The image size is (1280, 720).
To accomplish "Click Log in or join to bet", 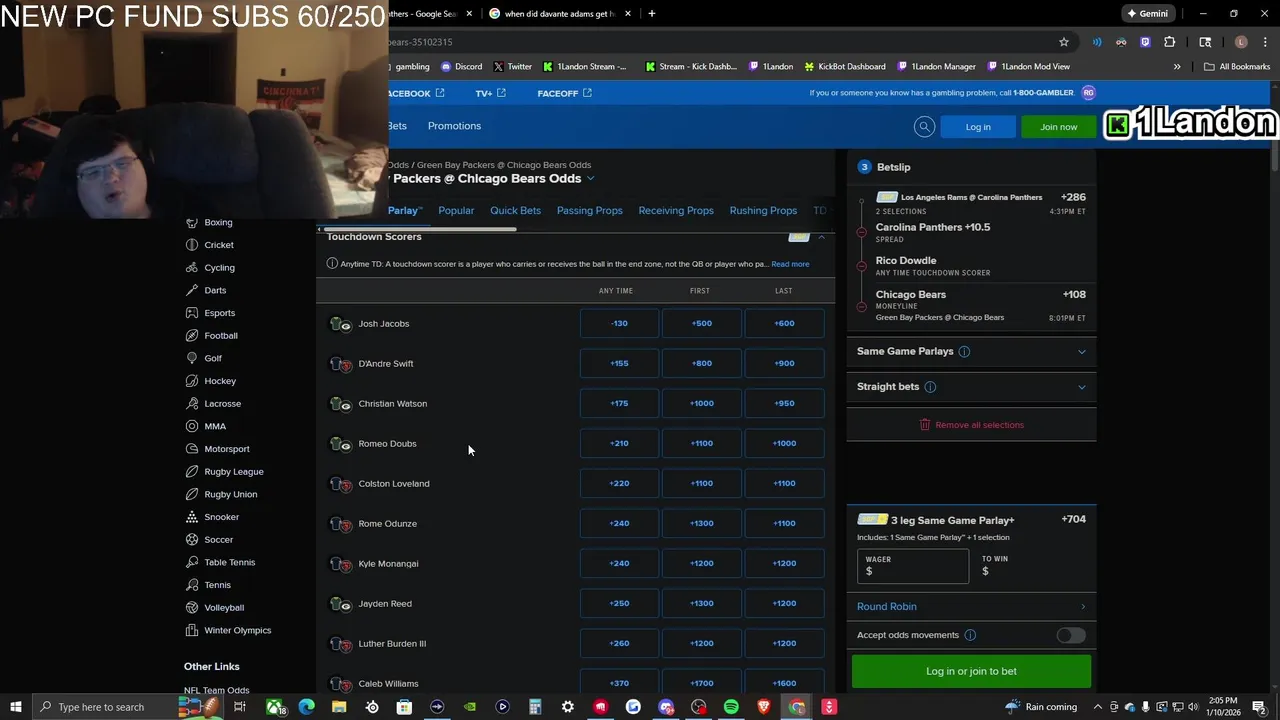I will pyautogui.click(x=971, y=672).
